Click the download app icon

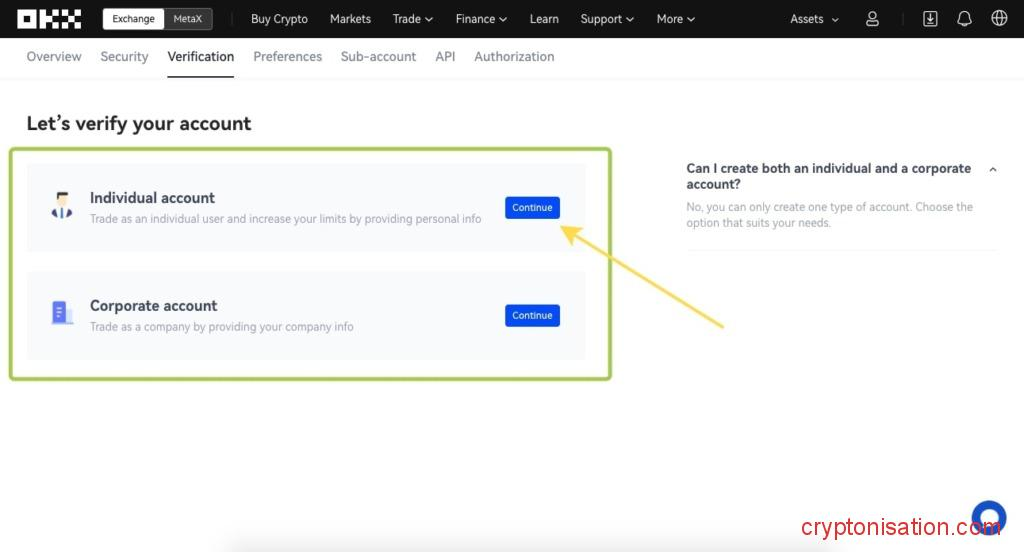click(x=930, y=19)
